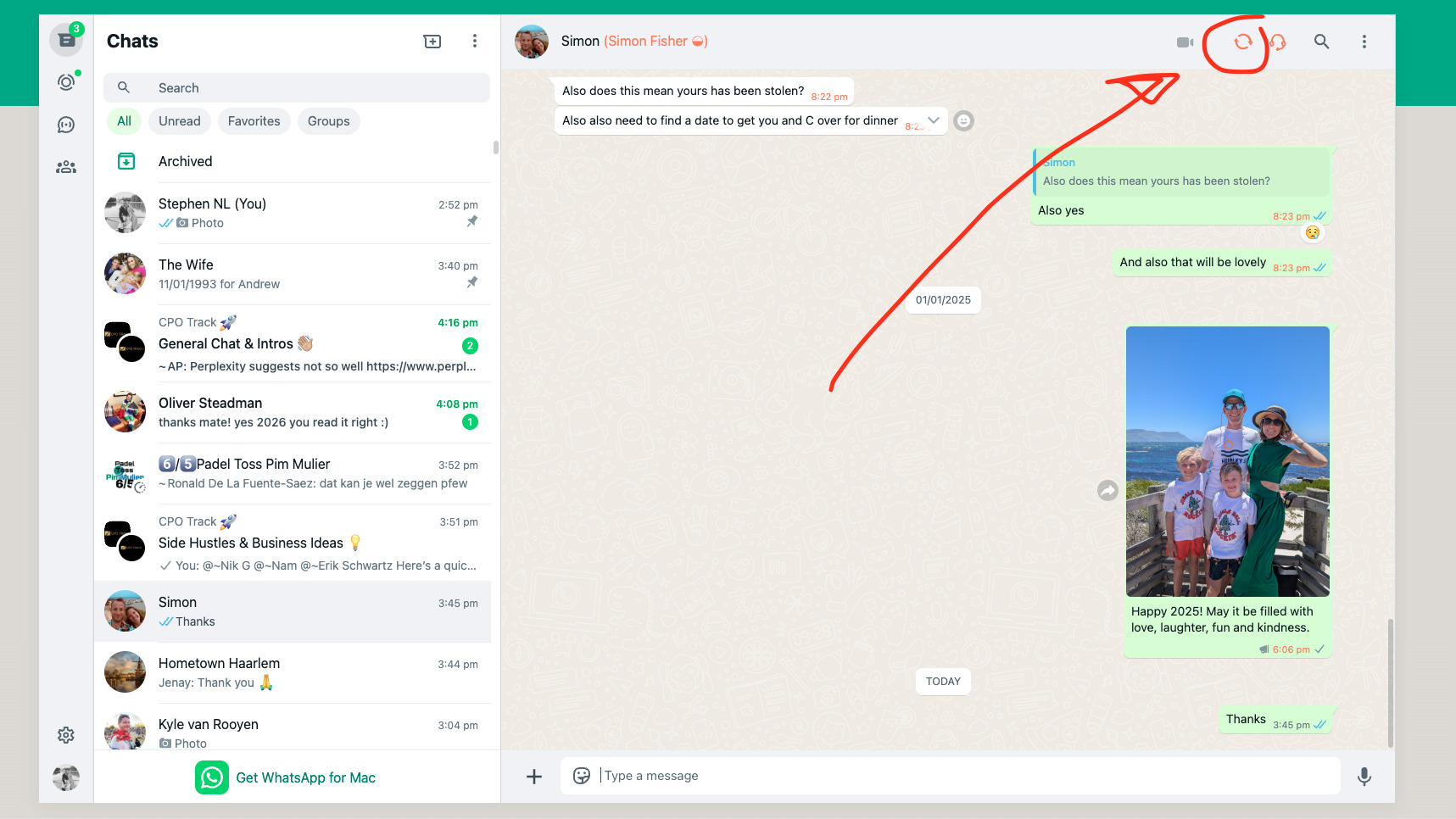Image resolution: width=1456 pixels, height=819 pixels.
Task: Start a new chat with the compose icon
Action: click(432, 41)
